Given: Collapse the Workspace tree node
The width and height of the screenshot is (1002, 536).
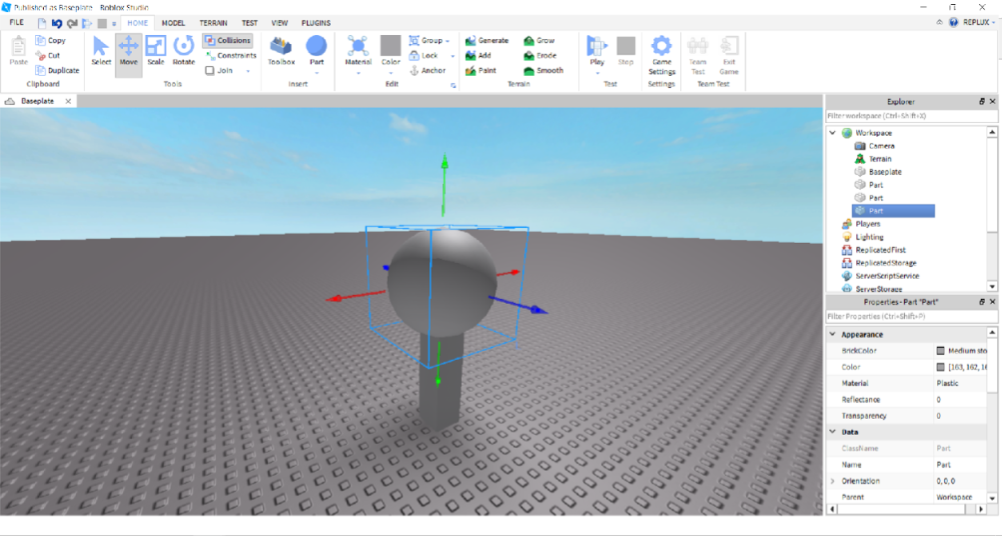Looking at the screenshot, I should (x=832, y=133).
